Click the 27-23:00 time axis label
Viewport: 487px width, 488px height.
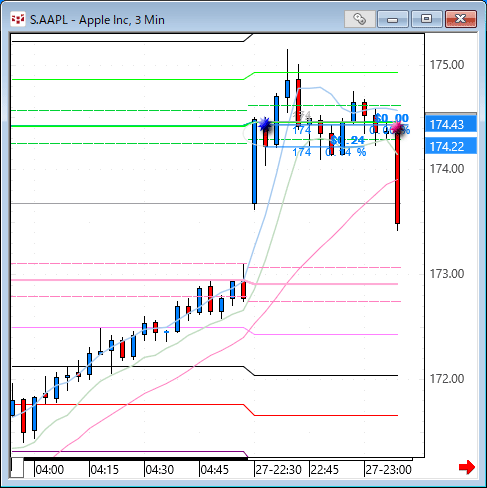[389, 470]
